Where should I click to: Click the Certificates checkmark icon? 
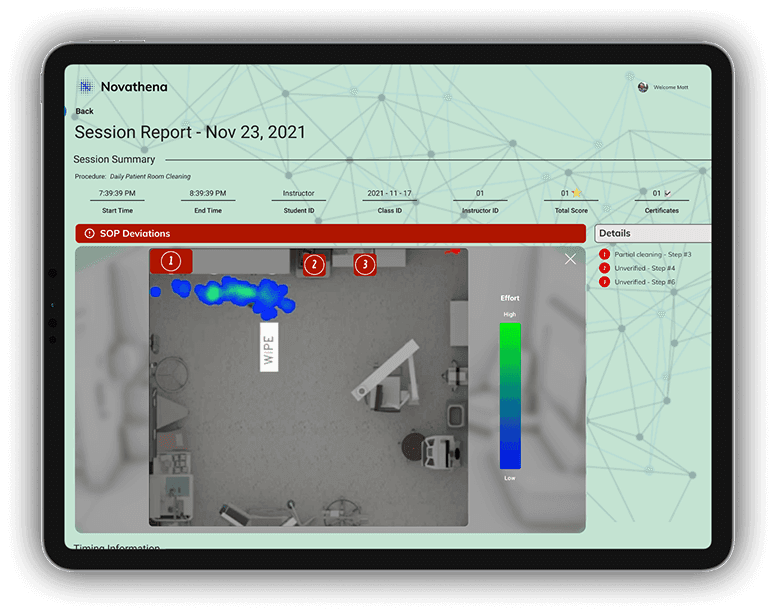pos(668,193)
